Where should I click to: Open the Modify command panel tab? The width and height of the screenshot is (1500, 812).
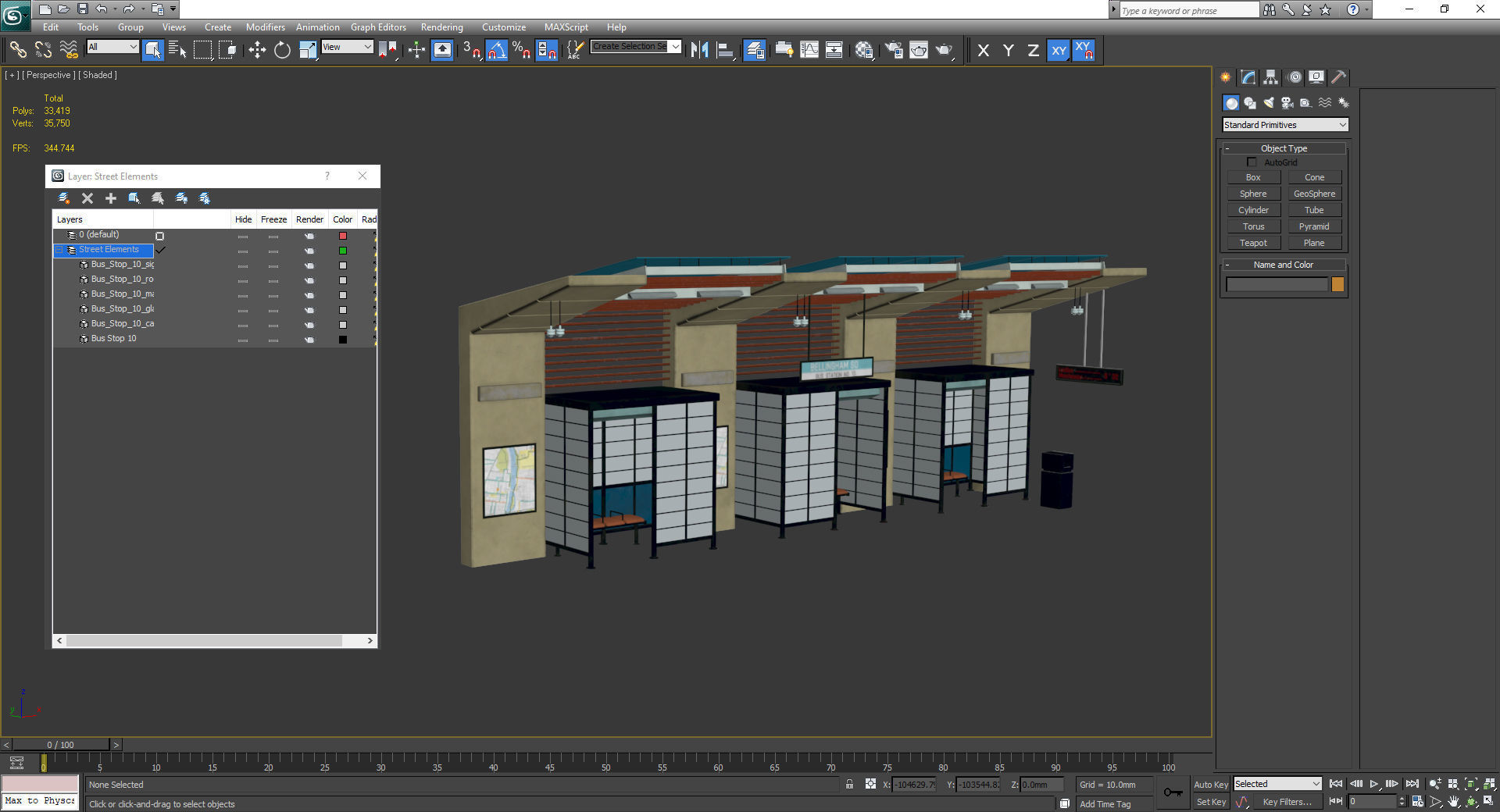1248,77
